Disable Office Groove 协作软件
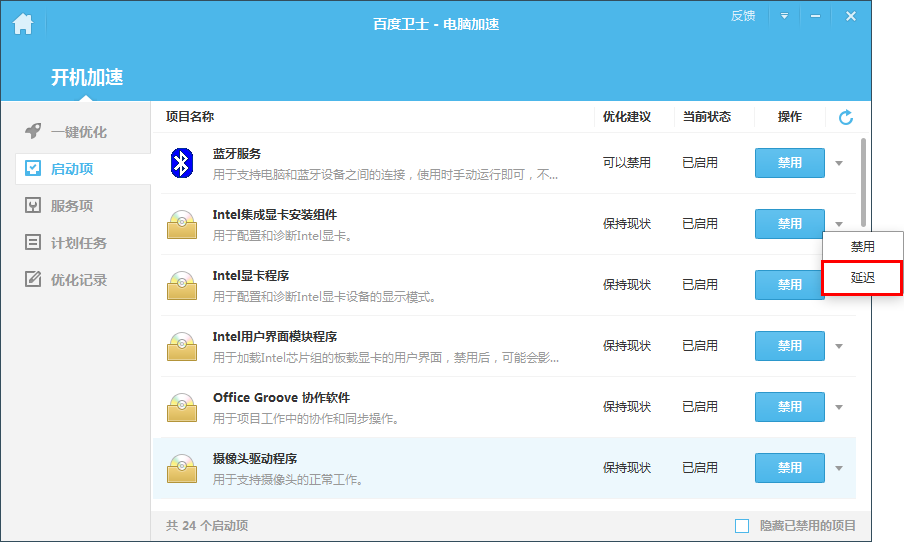904x542 pixels. [789, 407]
